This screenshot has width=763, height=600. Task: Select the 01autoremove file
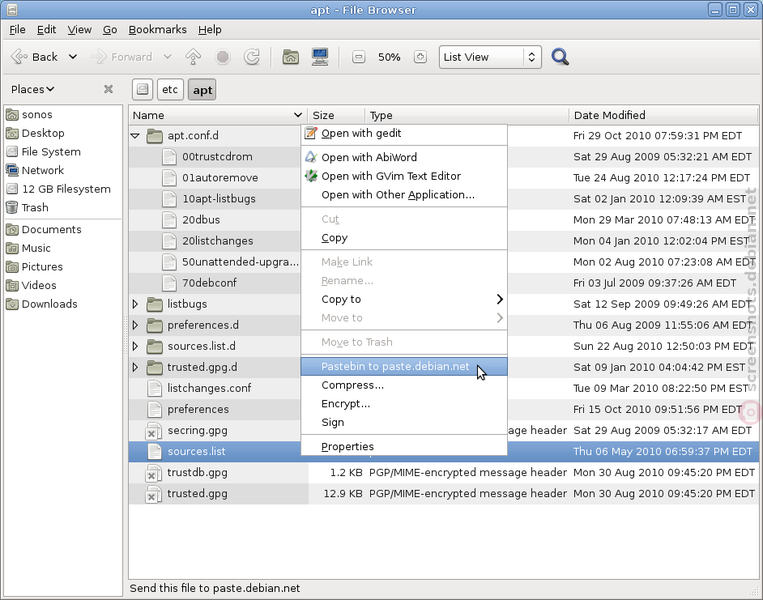click(x=220, y=178)
